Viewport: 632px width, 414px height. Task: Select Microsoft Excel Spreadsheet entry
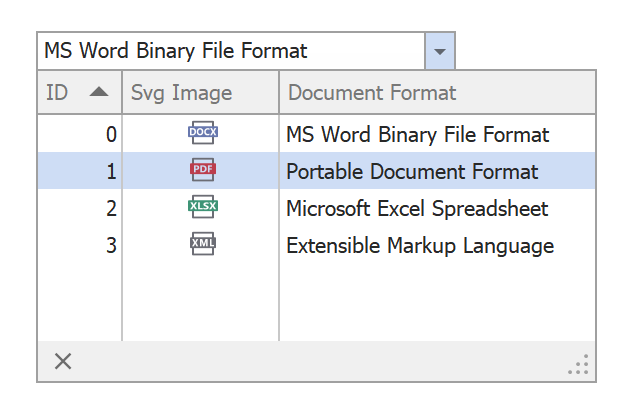coord(417,209)
